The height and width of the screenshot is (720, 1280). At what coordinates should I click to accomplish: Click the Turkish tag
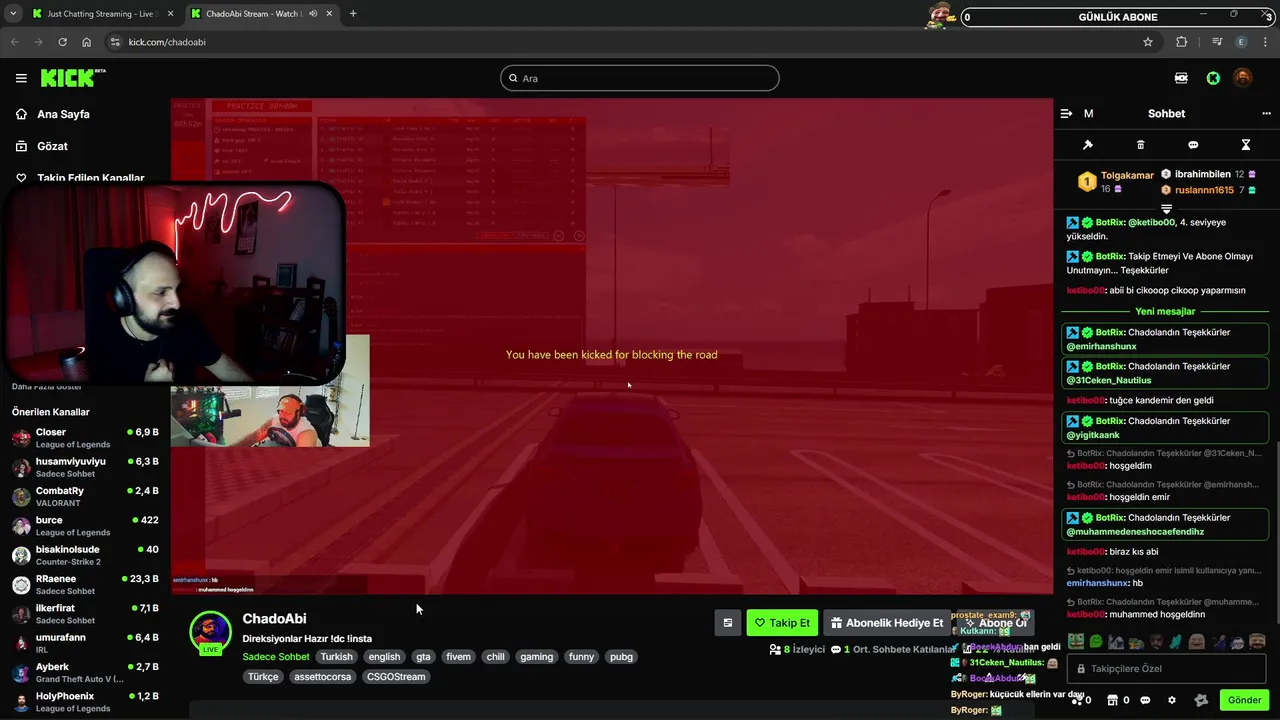point(337,657)
